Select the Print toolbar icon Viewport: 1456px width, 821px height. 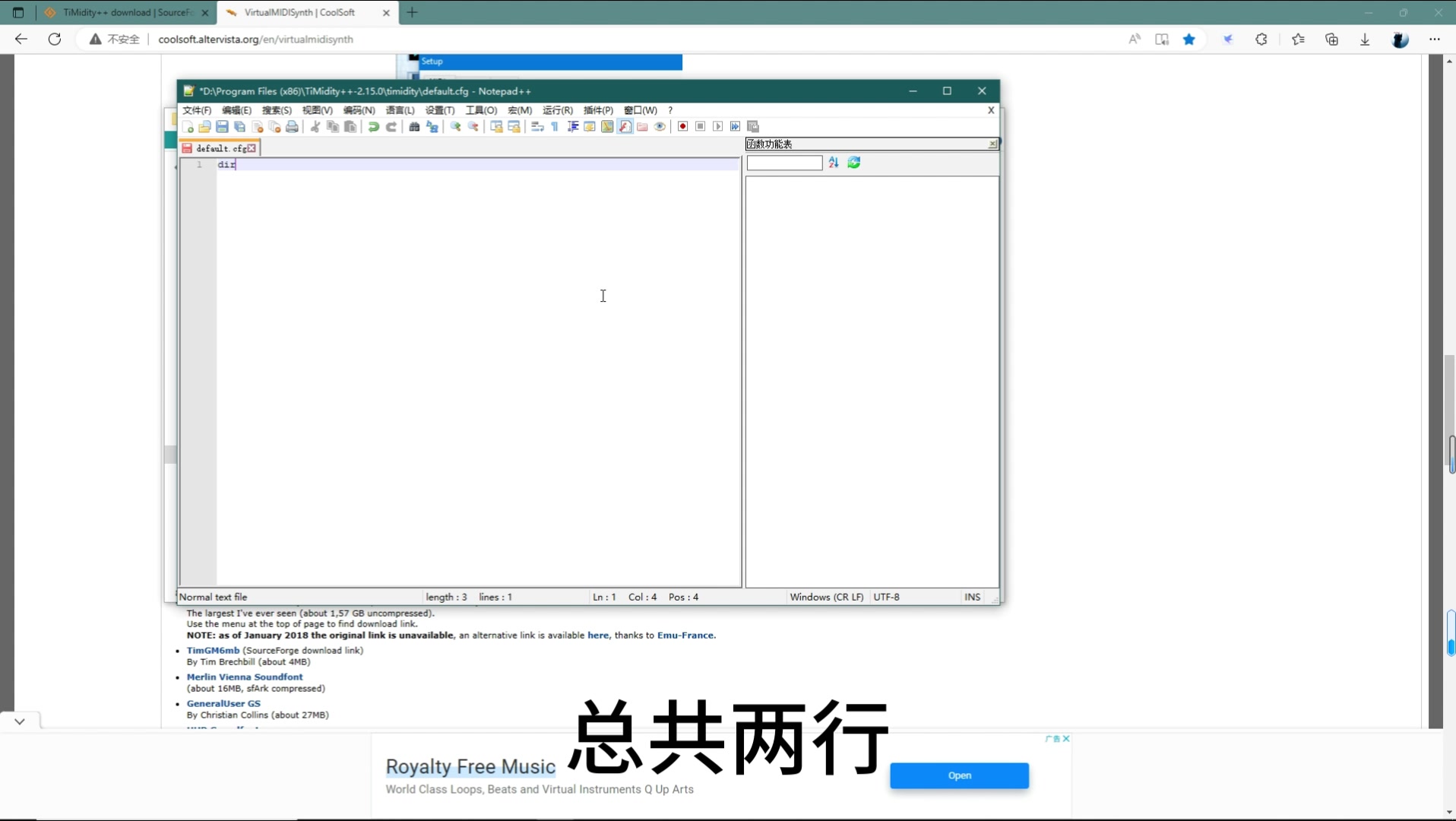point(292,127)
